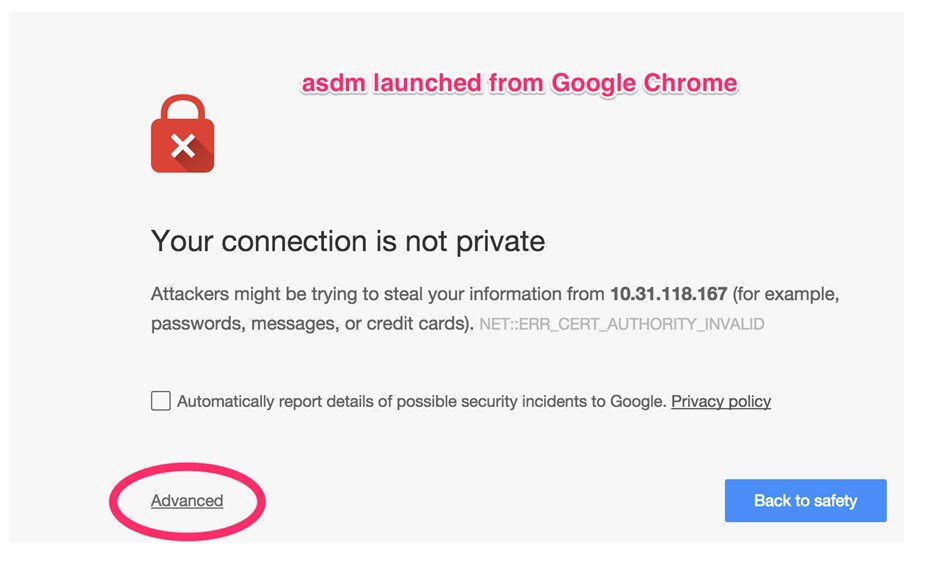Screen dimensions: 935x571
Task: Click the word "Google" in the report label
Action: point(636,401)
